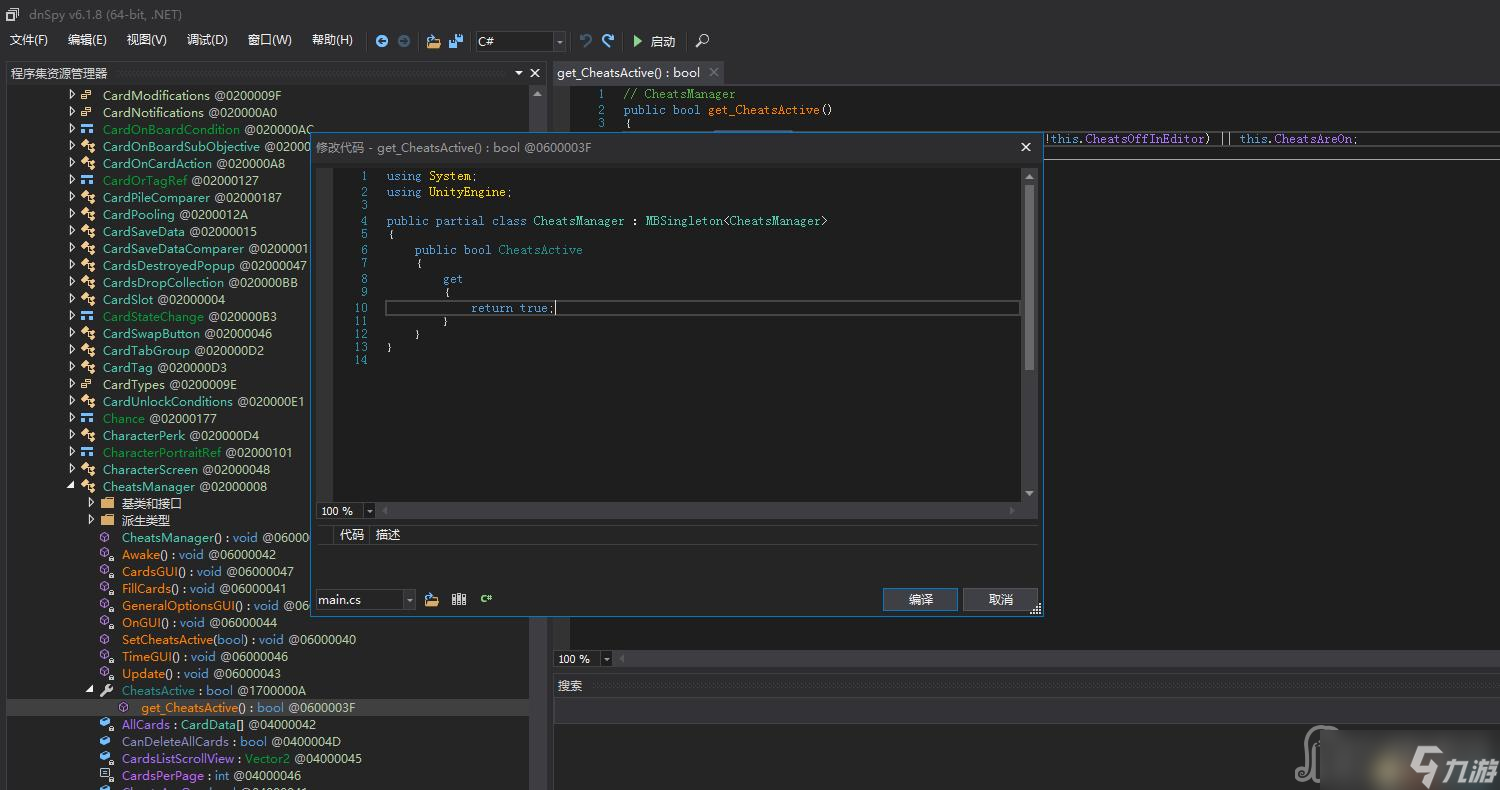The height and width of the screenshot is (790, 1500).
Task: Expand the CardTag tree node
Action: [x=72, y=367]
